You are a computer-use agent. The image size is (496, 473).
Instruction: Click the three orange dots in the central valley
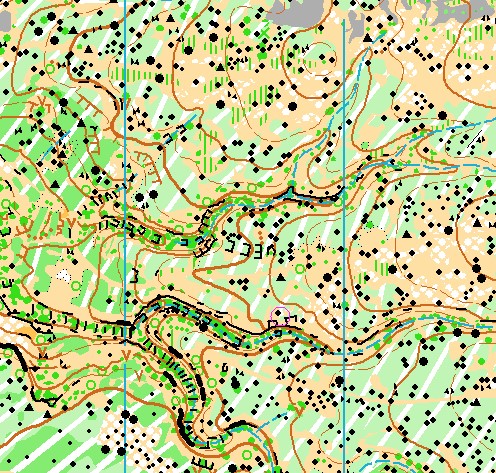pos(260,234)
